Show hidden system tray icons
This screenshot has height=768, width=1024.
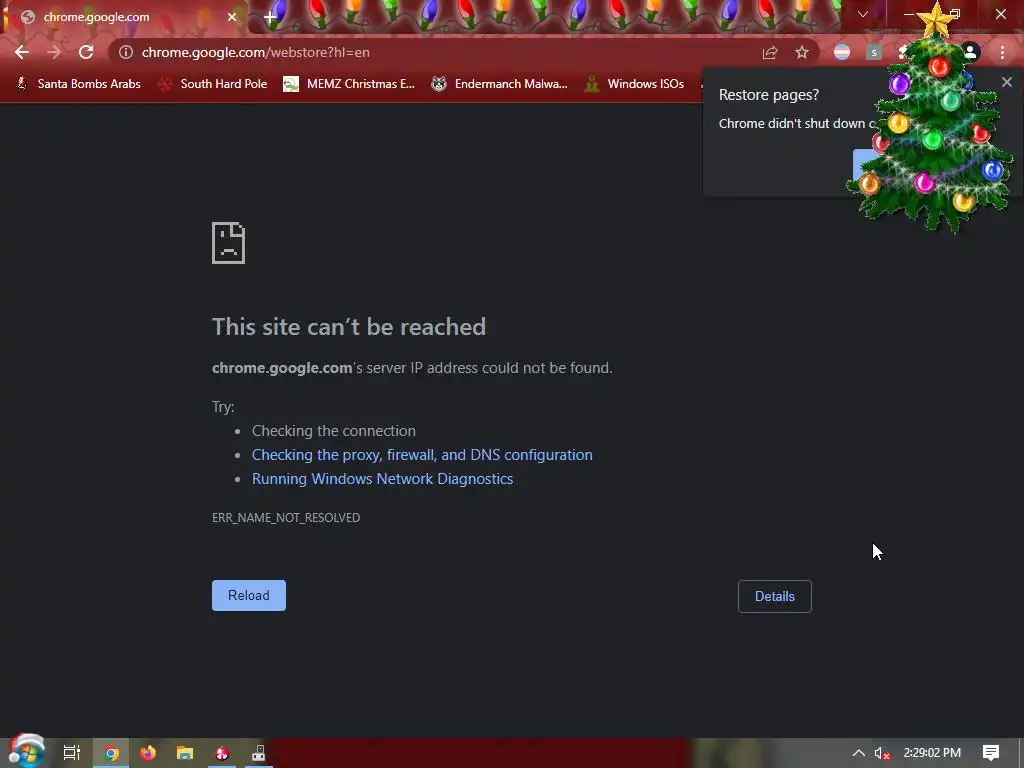[859, 753]
